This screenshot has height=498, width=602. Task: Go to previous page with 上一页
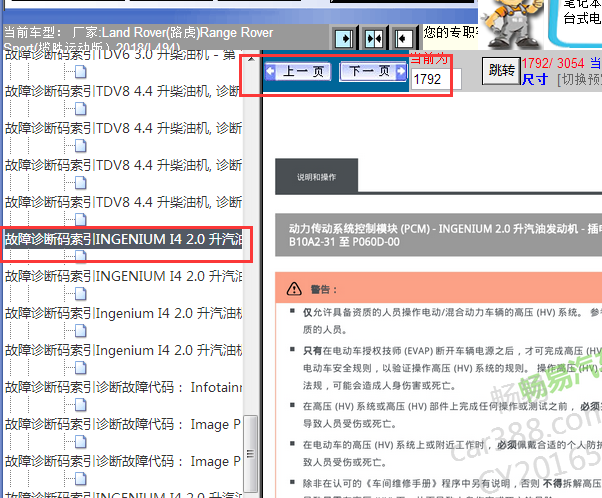click(298, 71)
